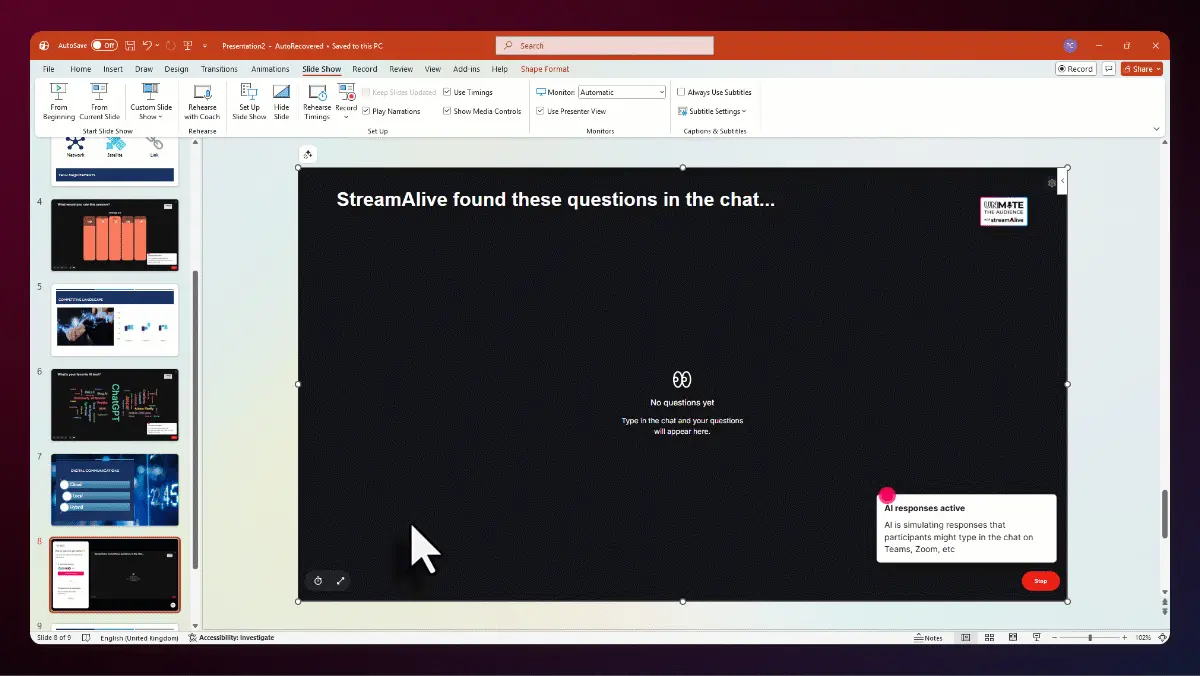Collapse the ribbon with chevron
Screen dimensions: 1200x676
(1157, 129)
